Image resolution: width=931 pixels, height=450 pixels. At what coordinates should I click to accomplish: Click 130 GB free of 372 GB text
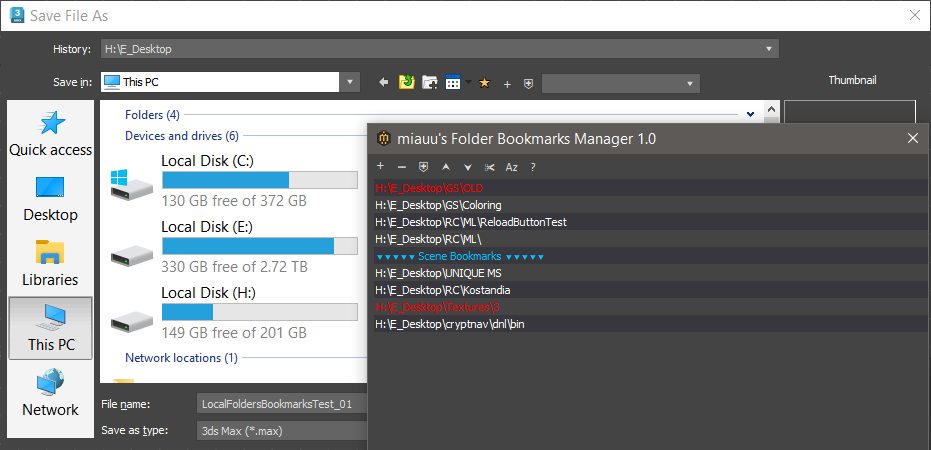[x=234, y=201]
